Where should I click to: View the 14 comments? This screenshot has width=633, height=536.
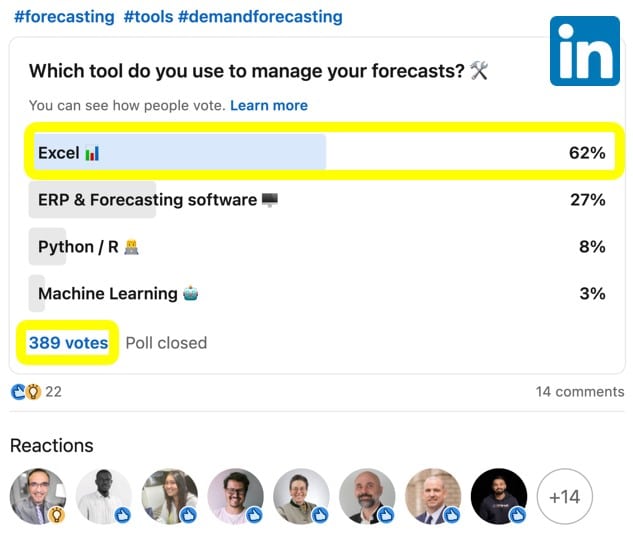580,392
